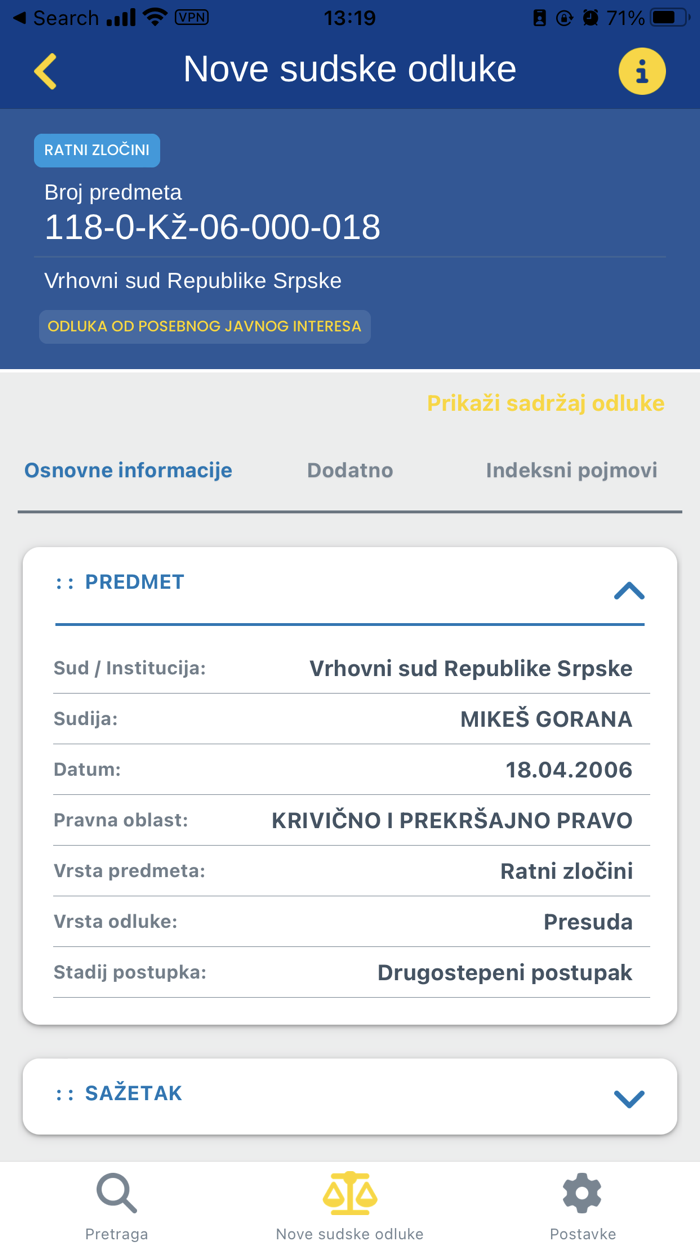Tap the scales icon for Nove sudske odluke

tap(349, 1193)
